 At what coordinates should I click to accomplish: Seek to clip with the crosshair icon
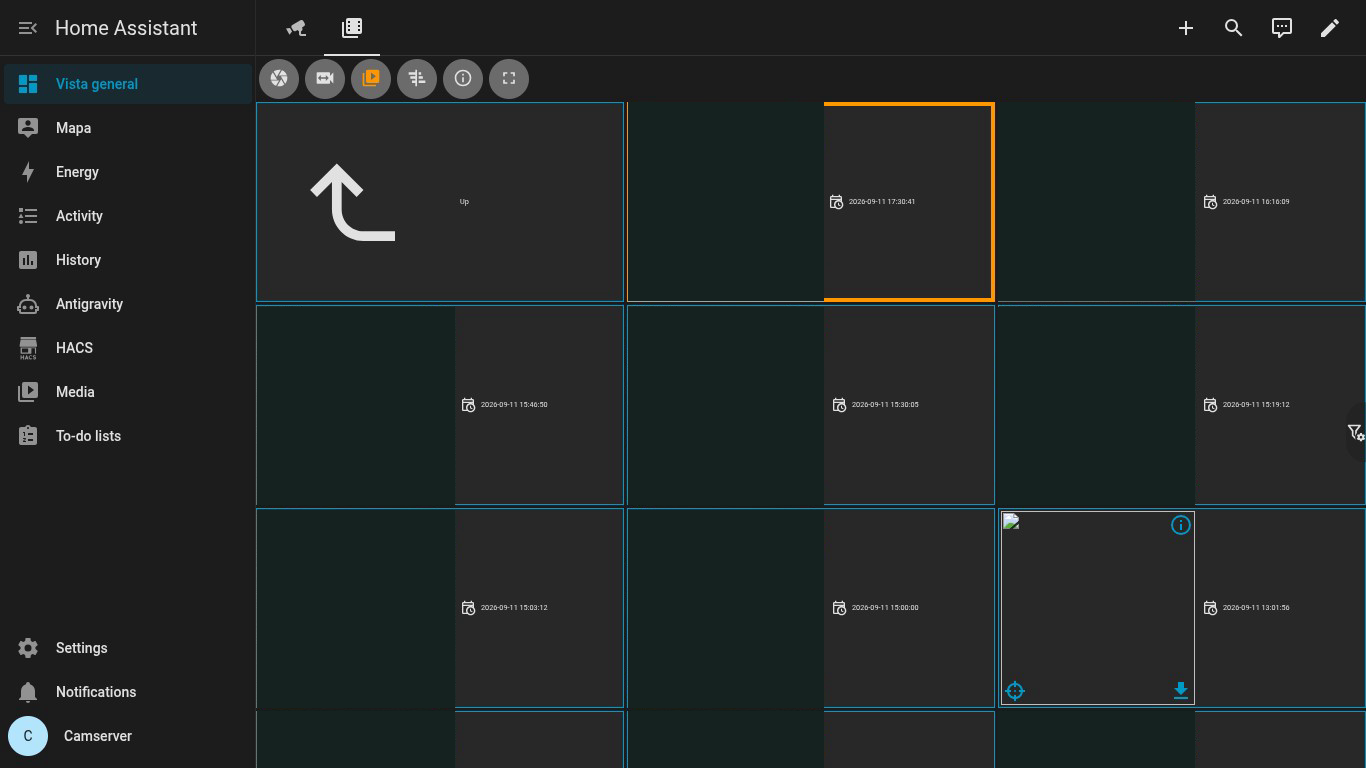click(x=1015, y=691)
